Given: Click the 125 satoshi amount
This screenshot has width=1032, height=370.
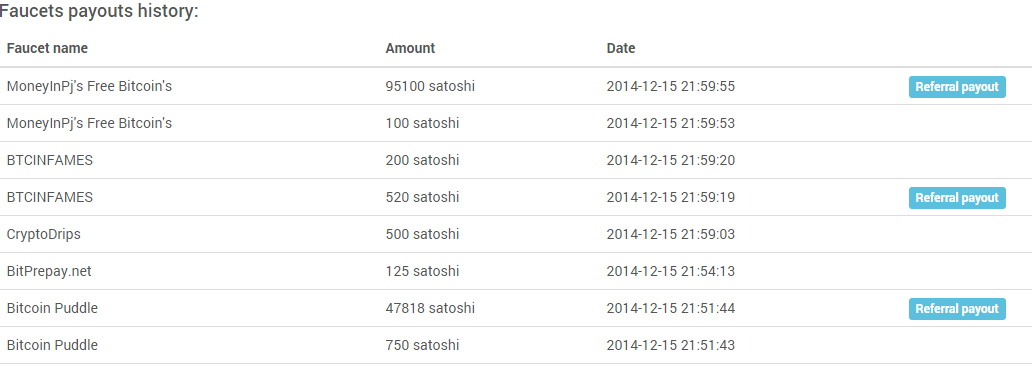Looking at the screenshot, I should click(x=423, y=271).
